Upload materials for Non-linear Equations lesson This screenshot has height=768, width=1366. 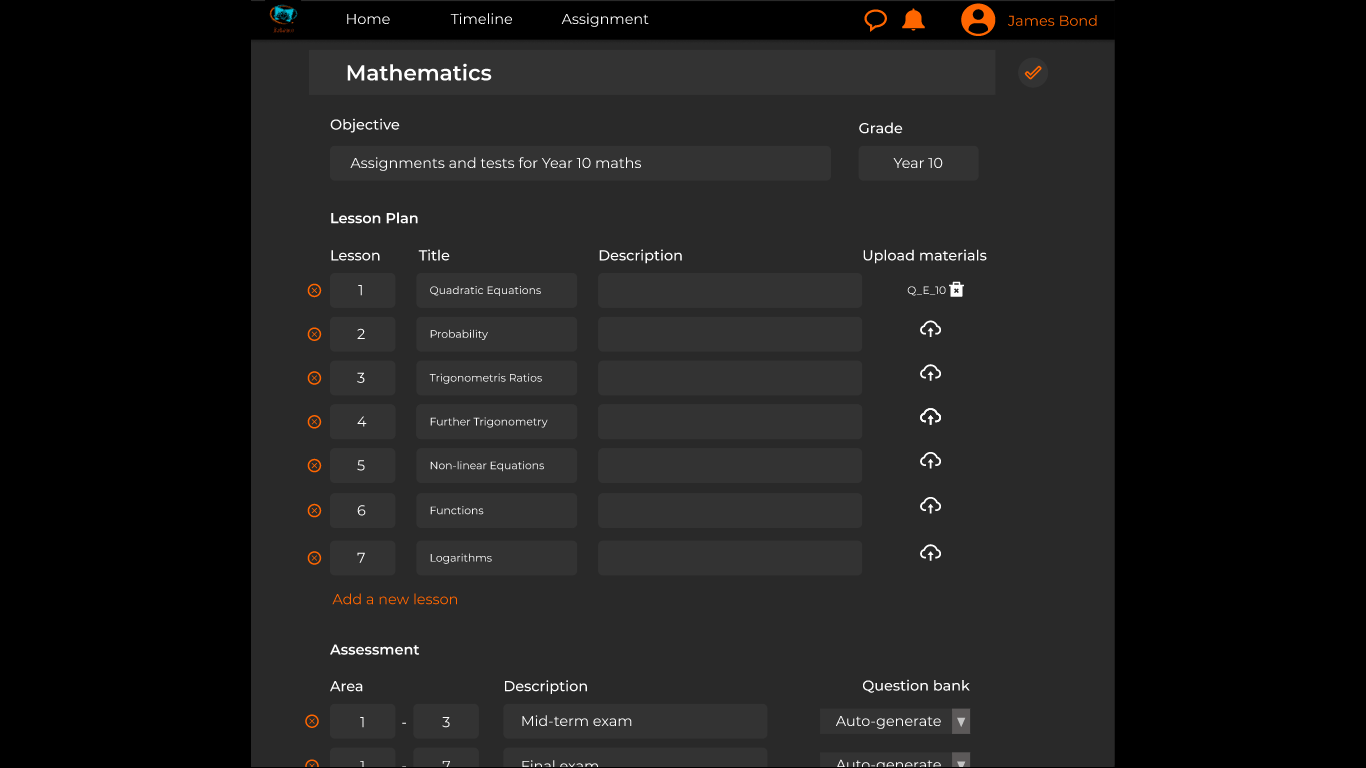point(930,461)
